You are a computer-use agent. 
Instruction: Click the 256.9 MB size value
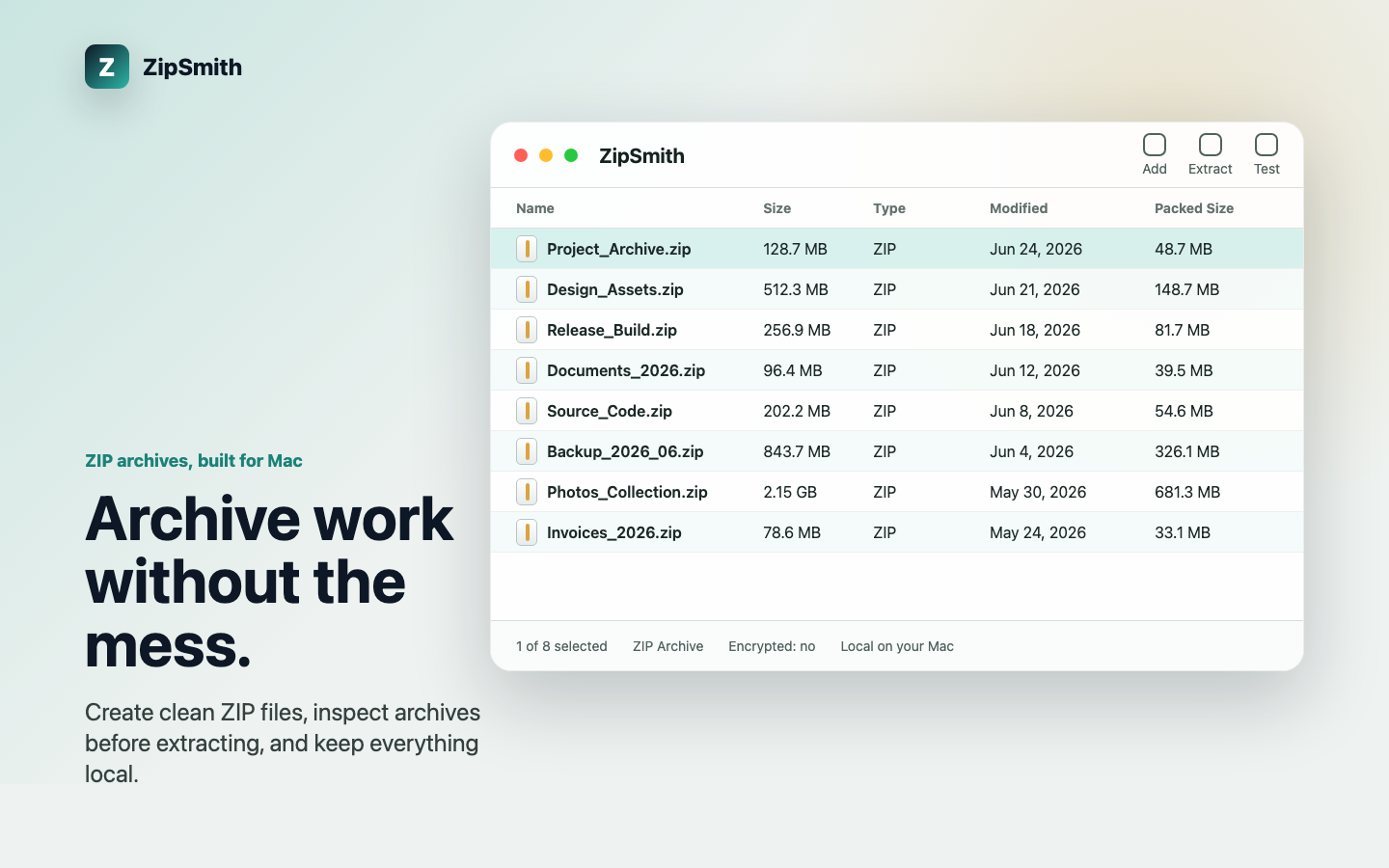797,330
